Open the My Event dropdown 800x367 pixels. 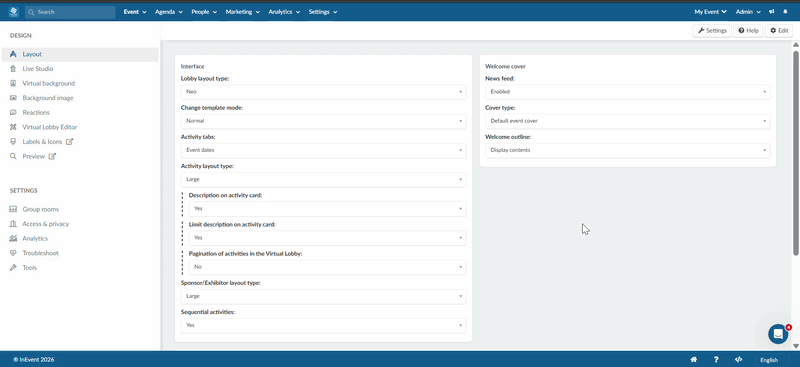(x=711, y=12)
